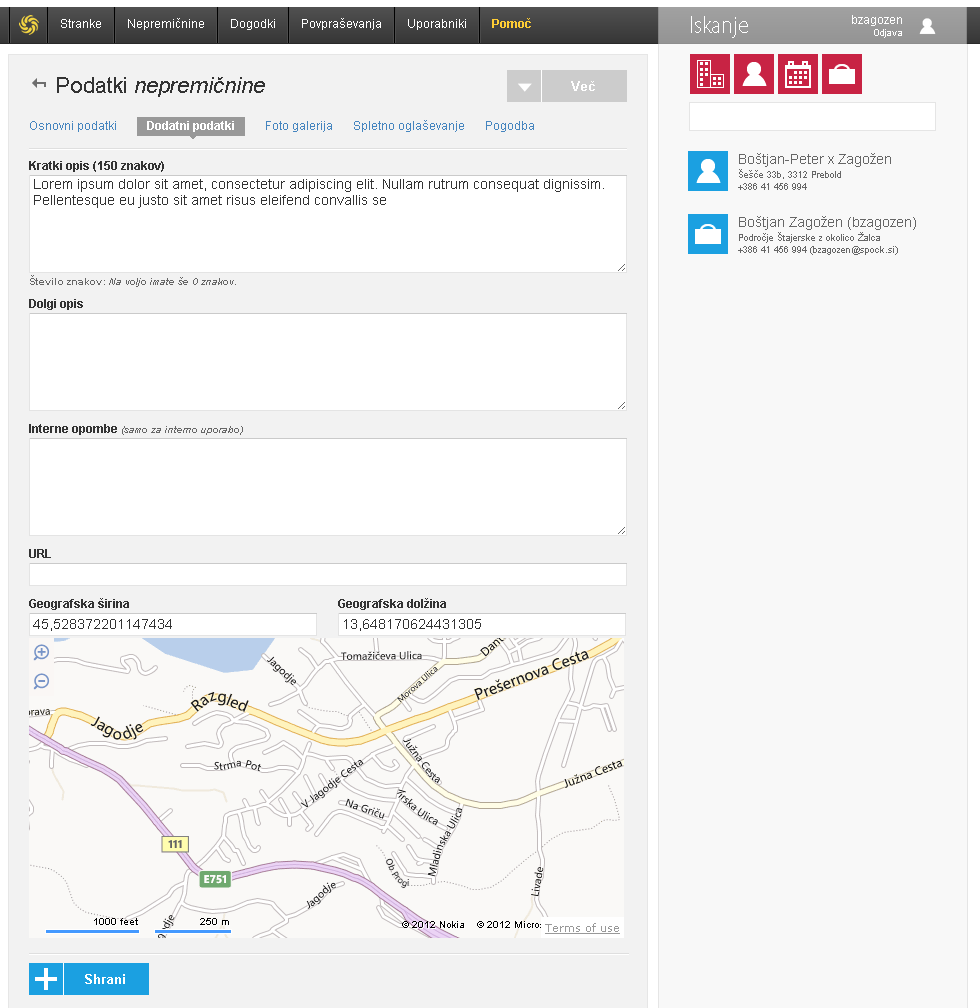The image size is (980, 1008).
Task: Open Boštjan-Peter x Zagožen contact result
Action: pos(814,160)
